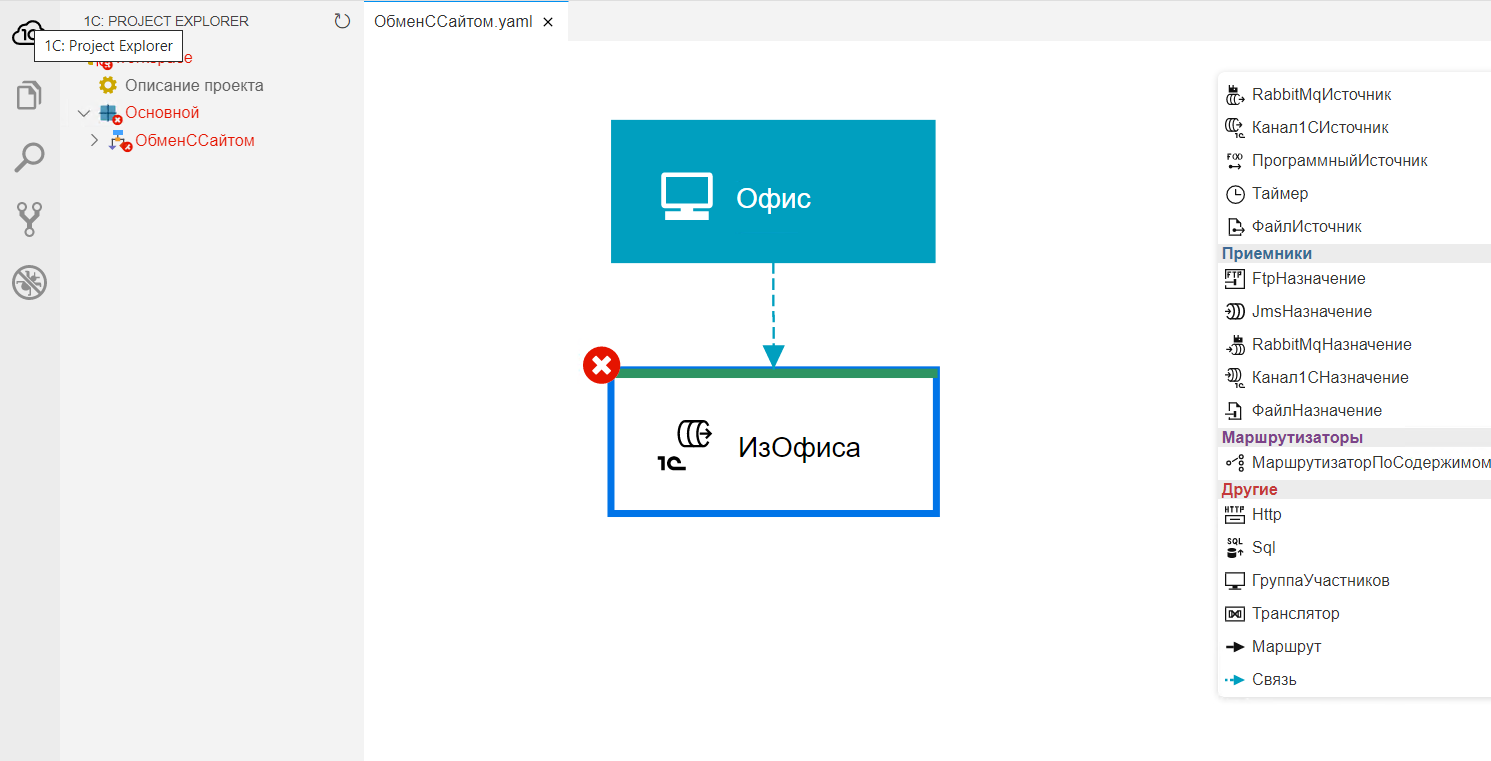Image resolution: width=1491 pixels, height=761 pixels.
Task: Activate the Связь dashed link tool
Action: coord(1261,680)
